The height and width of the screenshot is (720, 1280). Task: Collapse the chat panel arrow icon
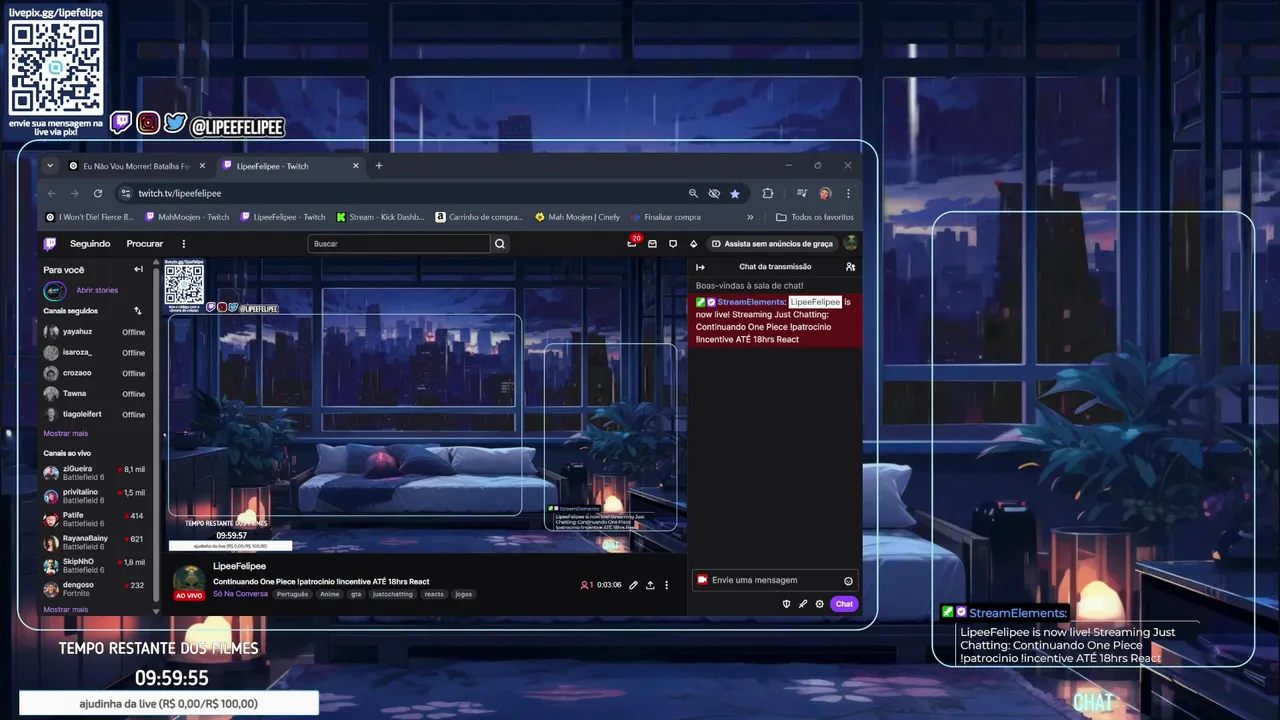(700, 267)
